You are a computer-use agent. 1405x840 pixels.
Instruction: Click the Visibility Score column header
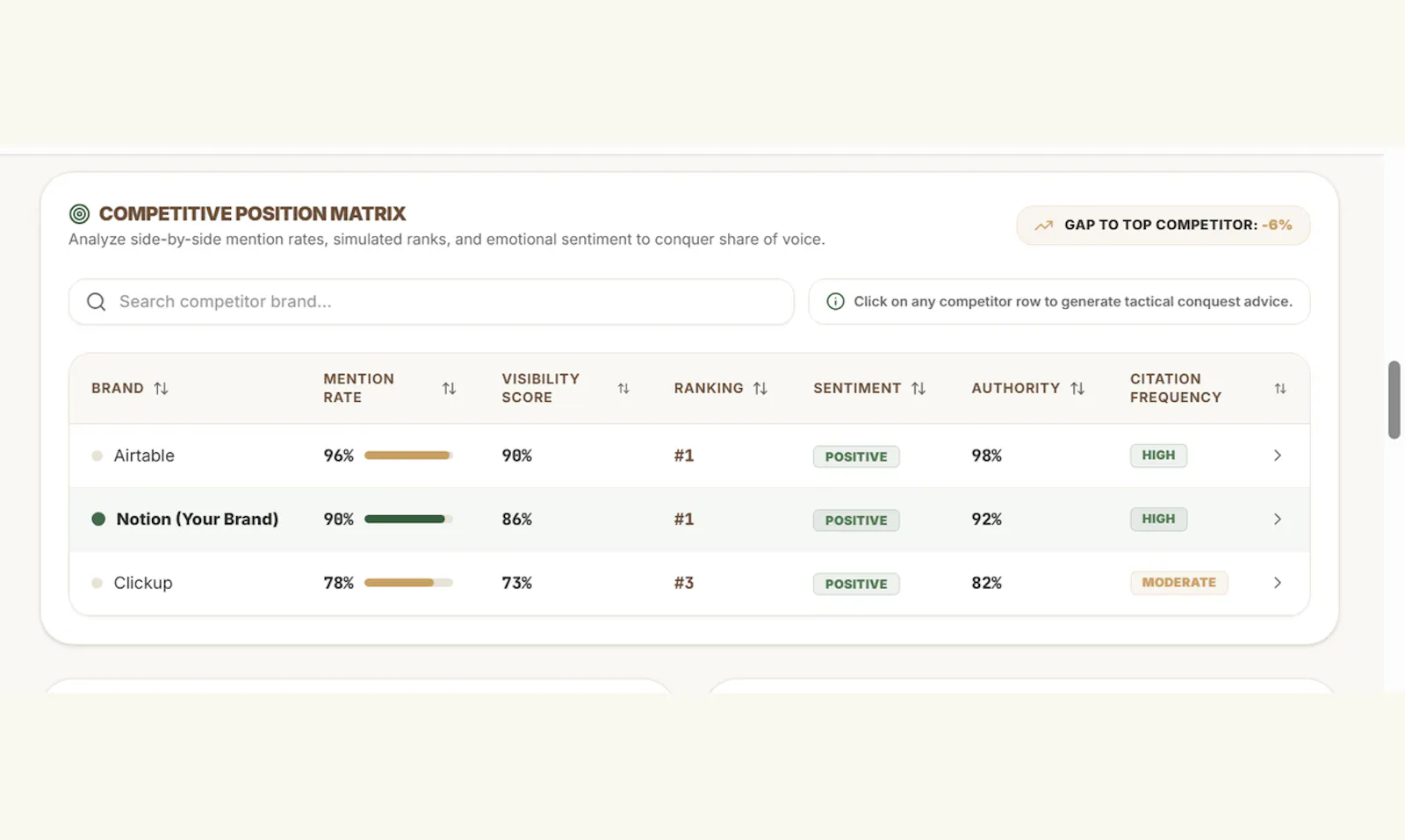(x=541, y=388)
